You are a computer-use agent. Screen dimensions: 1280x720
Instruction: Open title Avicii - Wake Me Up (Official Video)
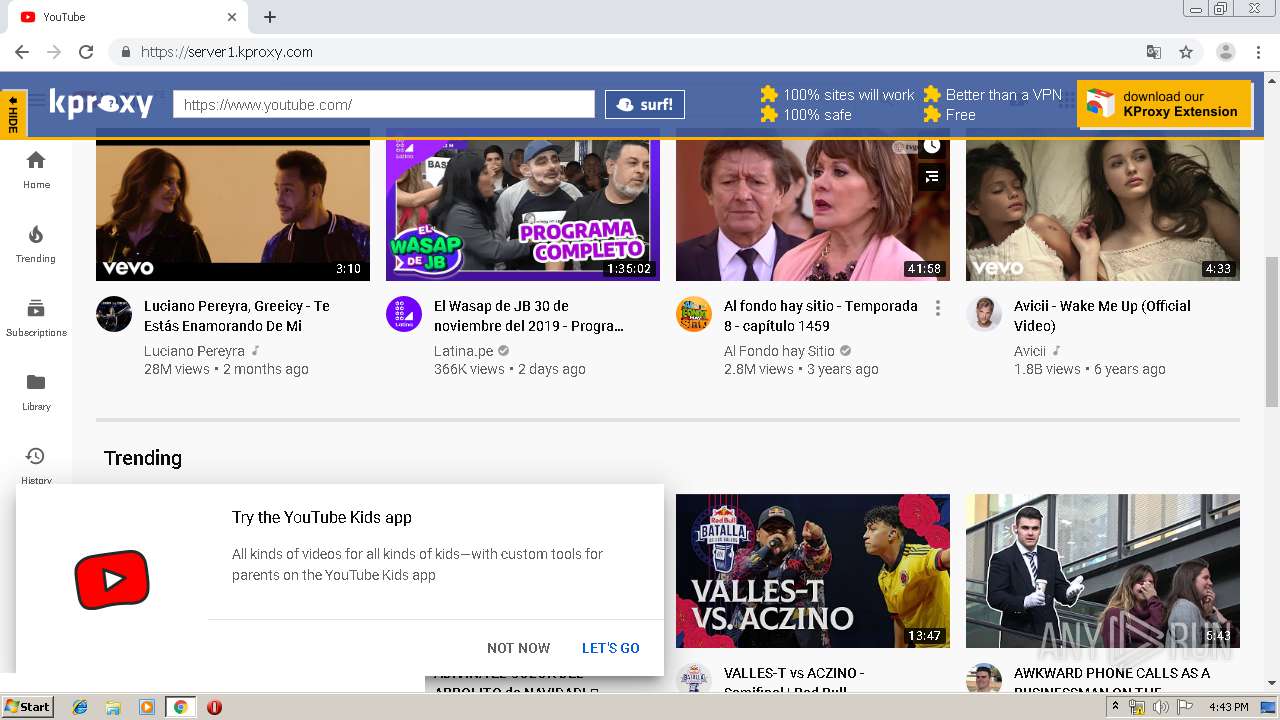1102,316
